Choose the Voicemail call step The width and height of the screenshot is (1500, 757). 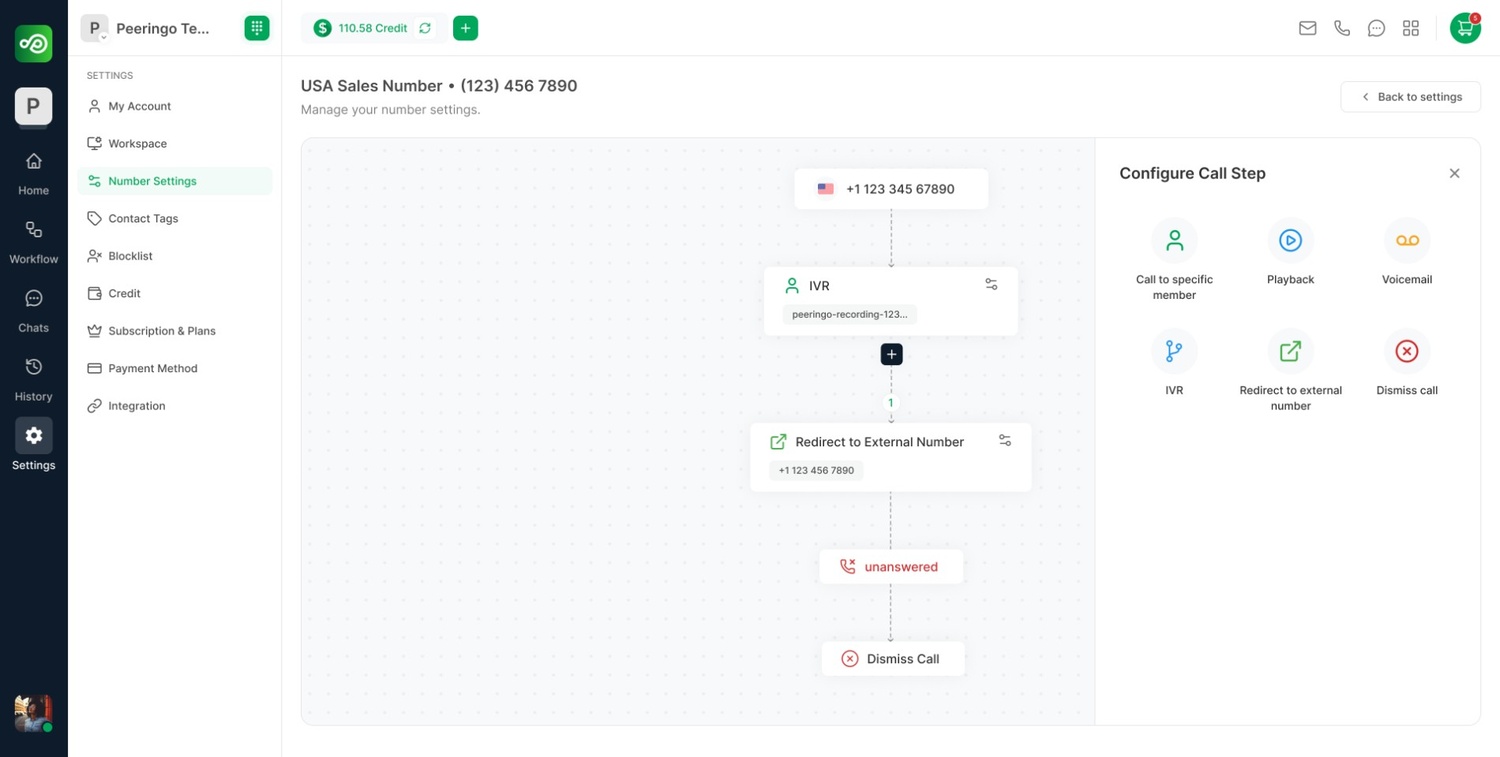pyautogui.click(x=1407, y=252)
